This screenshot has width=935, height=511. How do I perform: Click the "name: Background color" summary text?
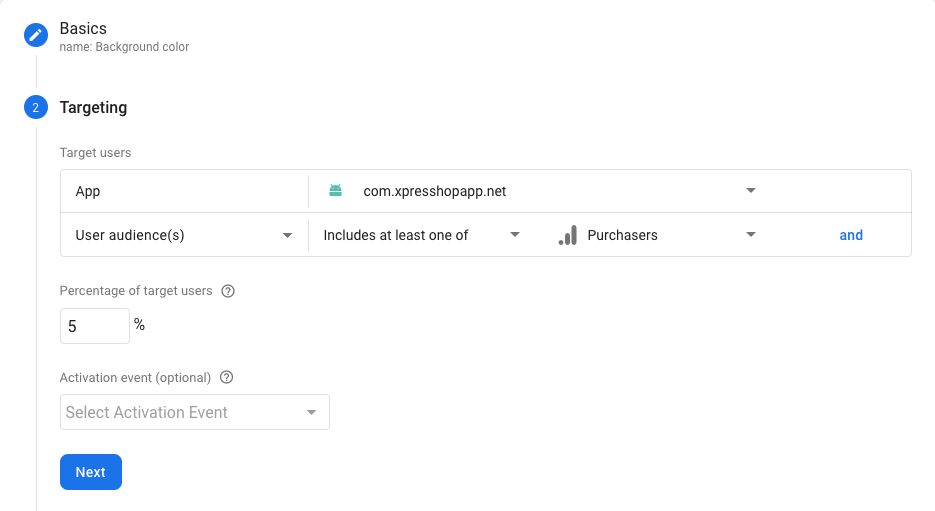(124, 47)
